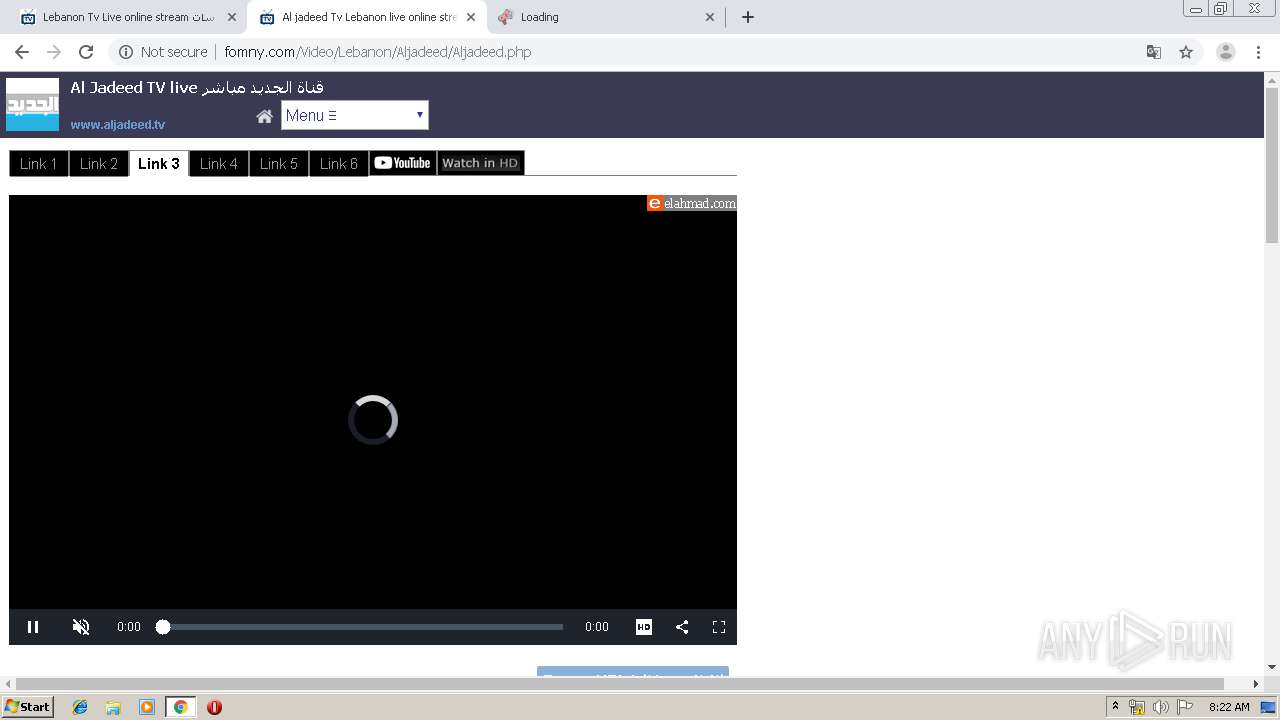This screenshot has width=1280, height=720.
Task: Select the Link 3 tab
Action: pos(159,163)
